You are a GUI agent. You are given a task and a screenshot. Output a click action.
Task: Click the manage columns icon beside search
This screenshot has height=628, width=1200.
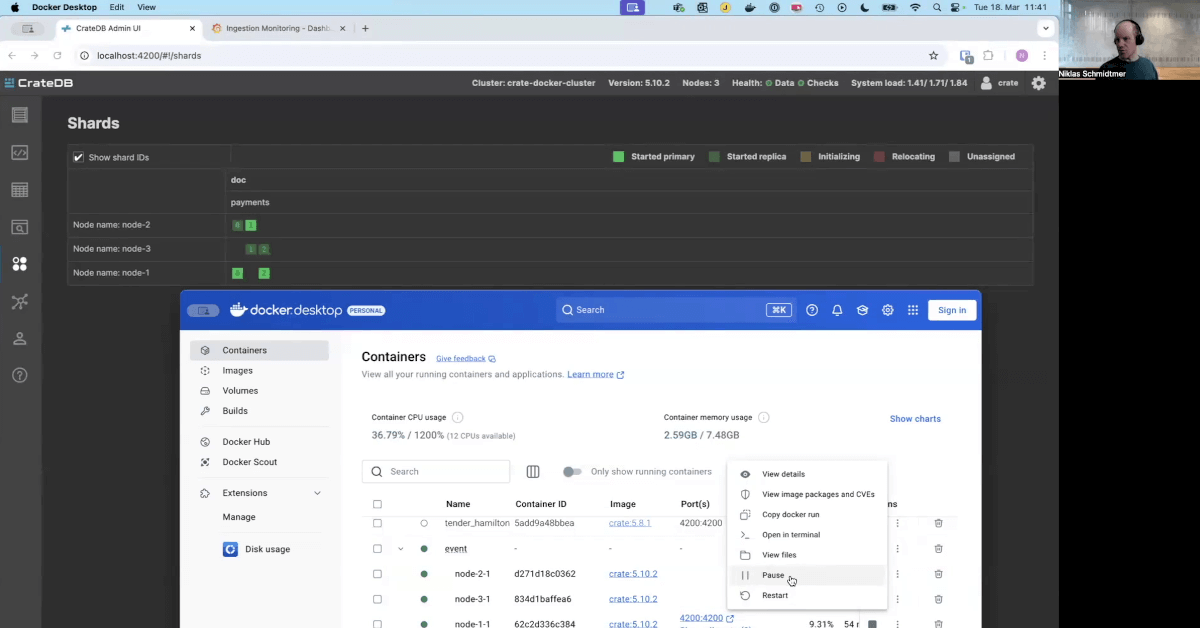click(533, 472)
